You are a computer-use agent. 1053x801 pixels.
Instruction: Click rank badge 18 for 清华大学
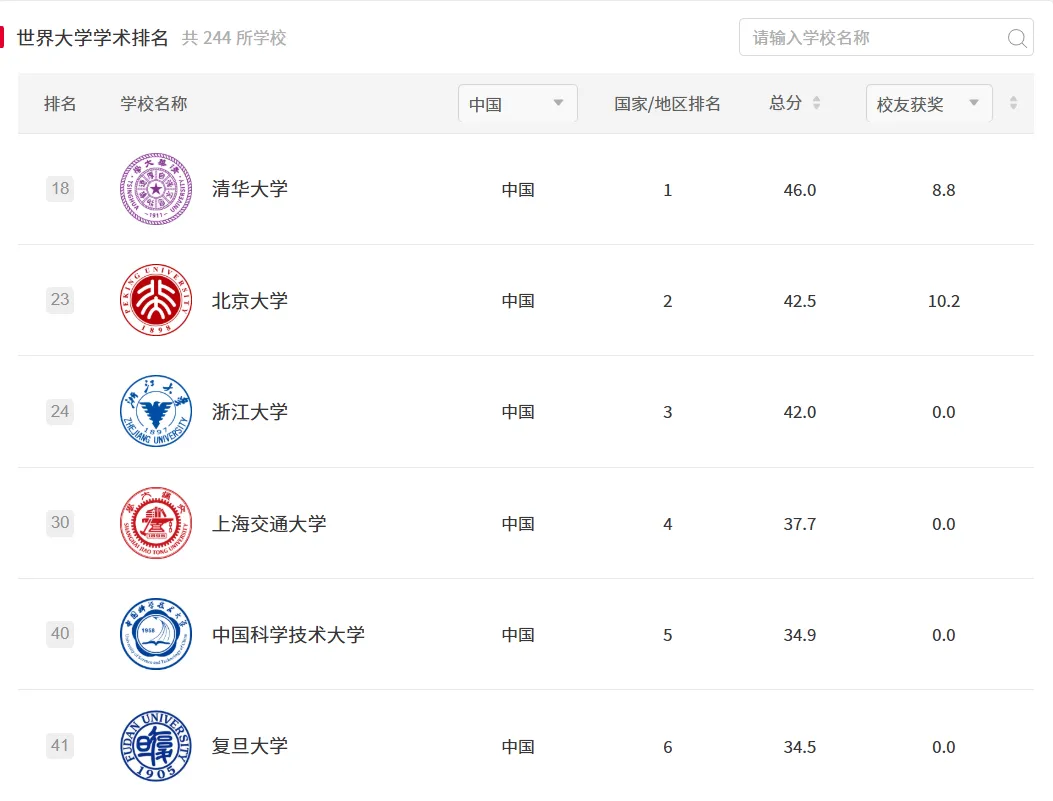59,188
